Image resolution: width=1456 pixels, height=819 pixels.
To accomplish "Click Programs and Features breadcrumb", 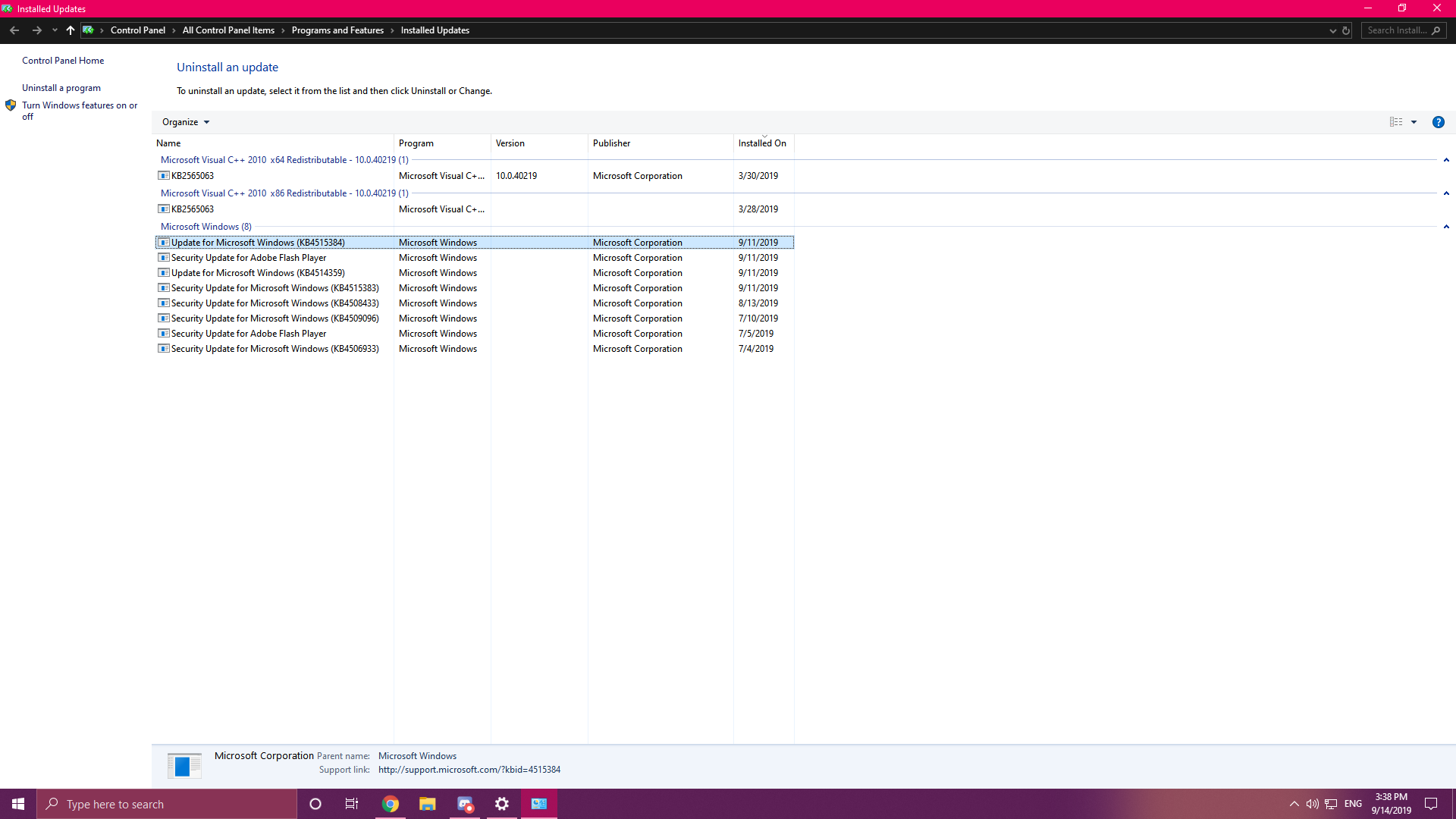I will point(337,30).
